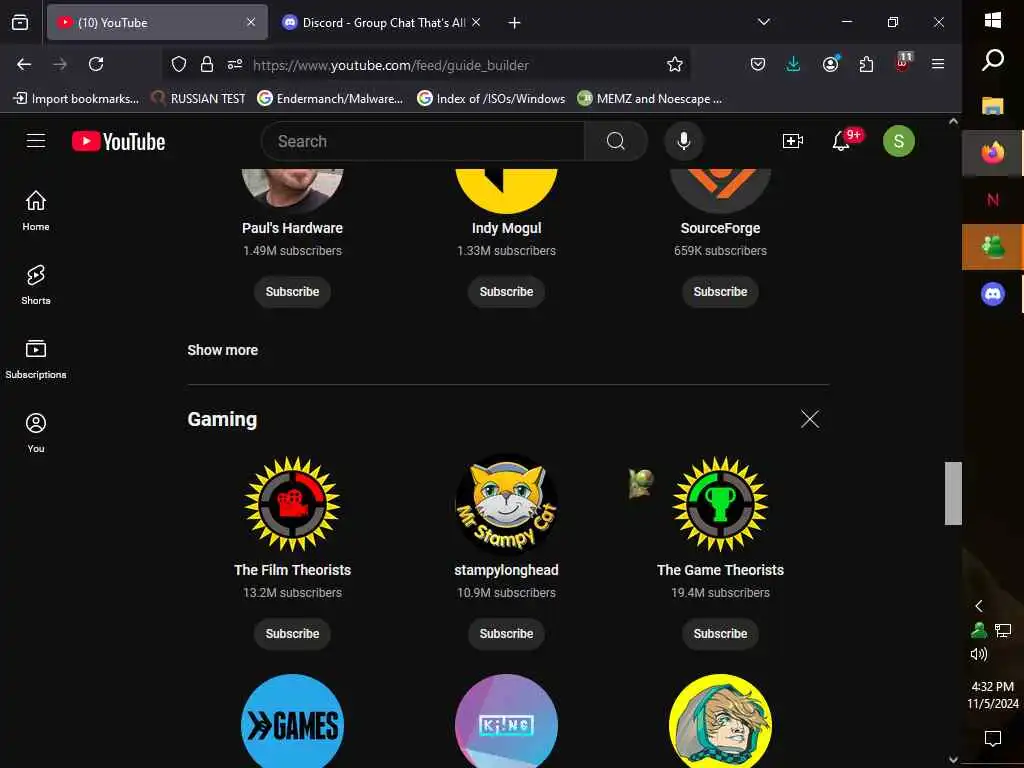Dismiss the Gaming section with X

coord(810,419)
